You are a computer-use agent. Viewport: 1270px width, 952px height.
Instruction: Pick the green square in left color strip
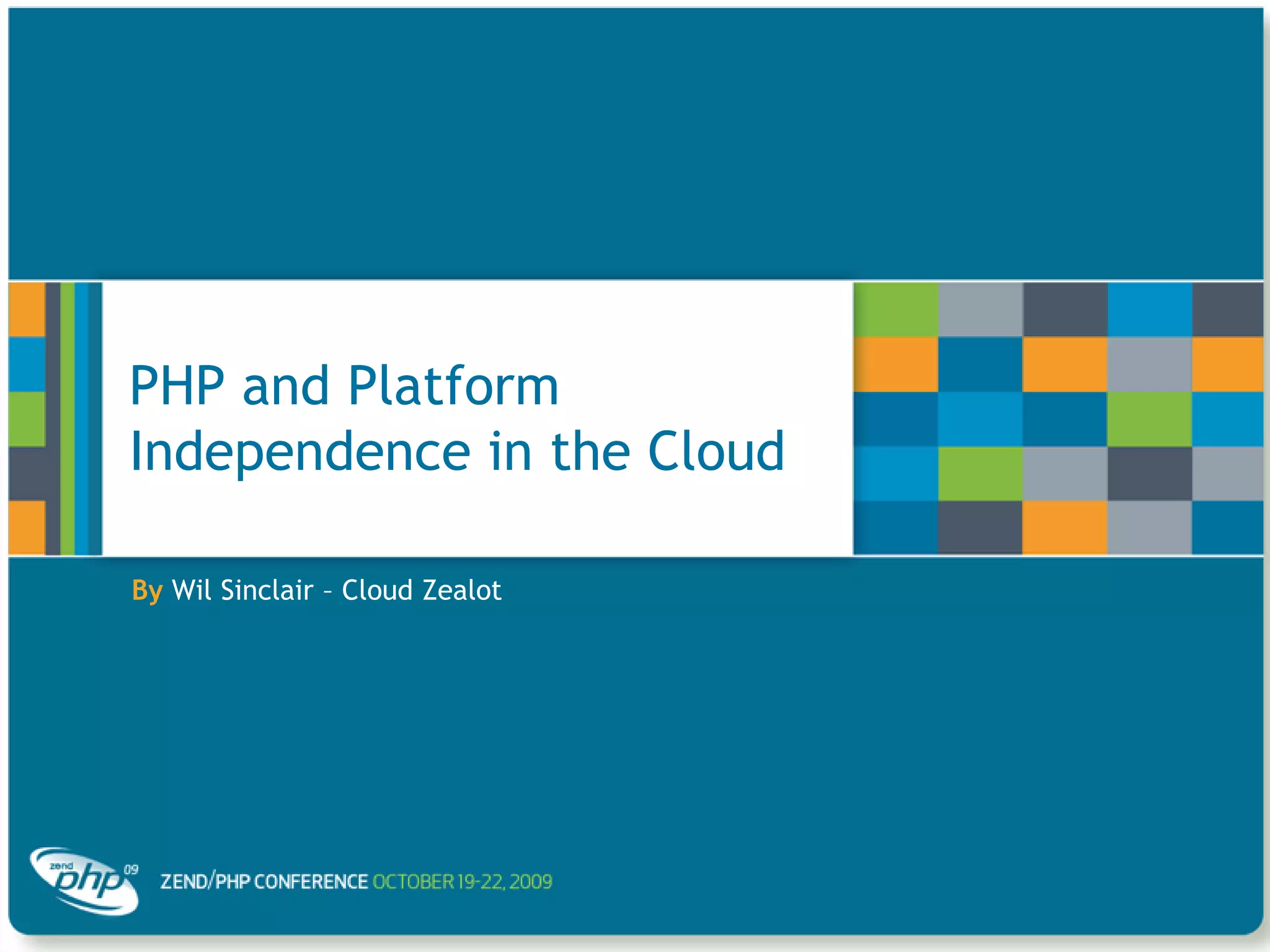(27, 418)
